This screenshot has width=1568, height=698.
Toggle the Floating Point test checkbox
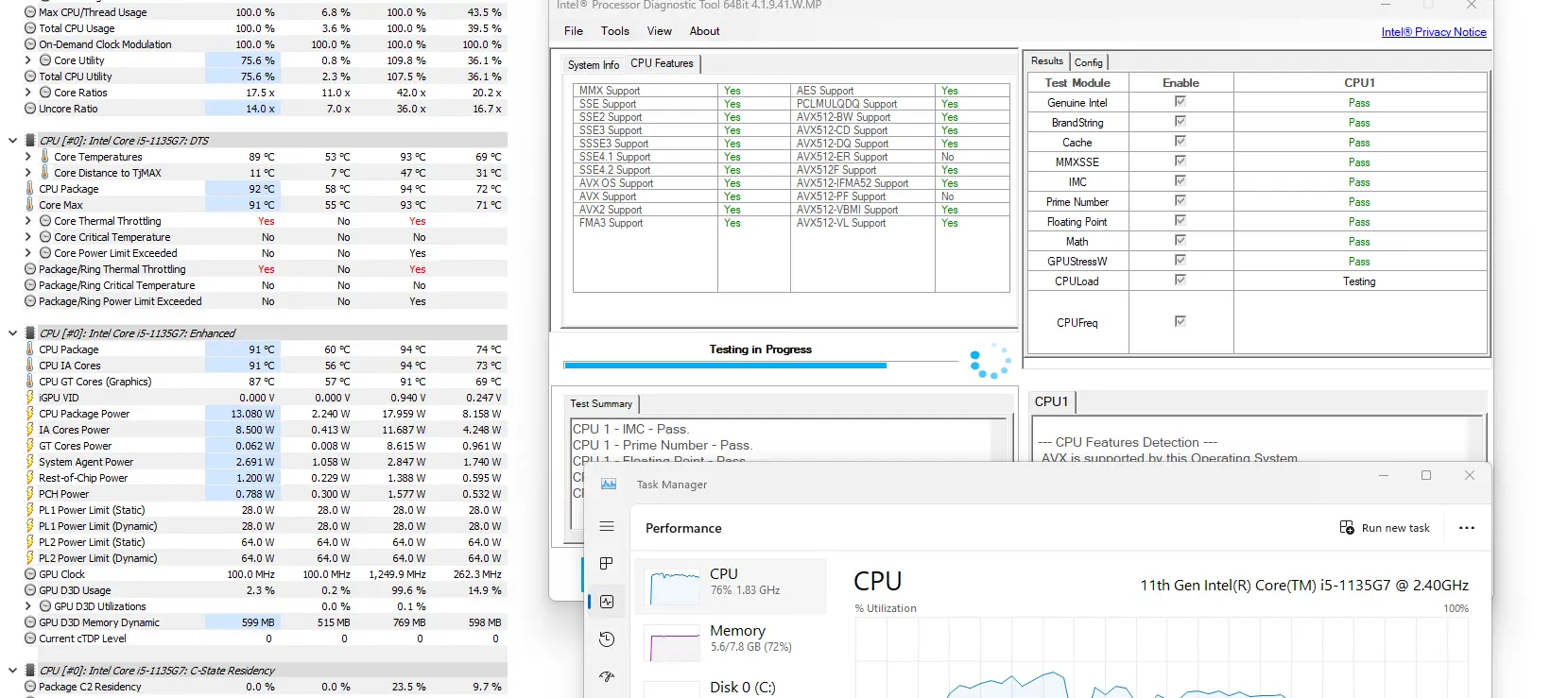1180,221
